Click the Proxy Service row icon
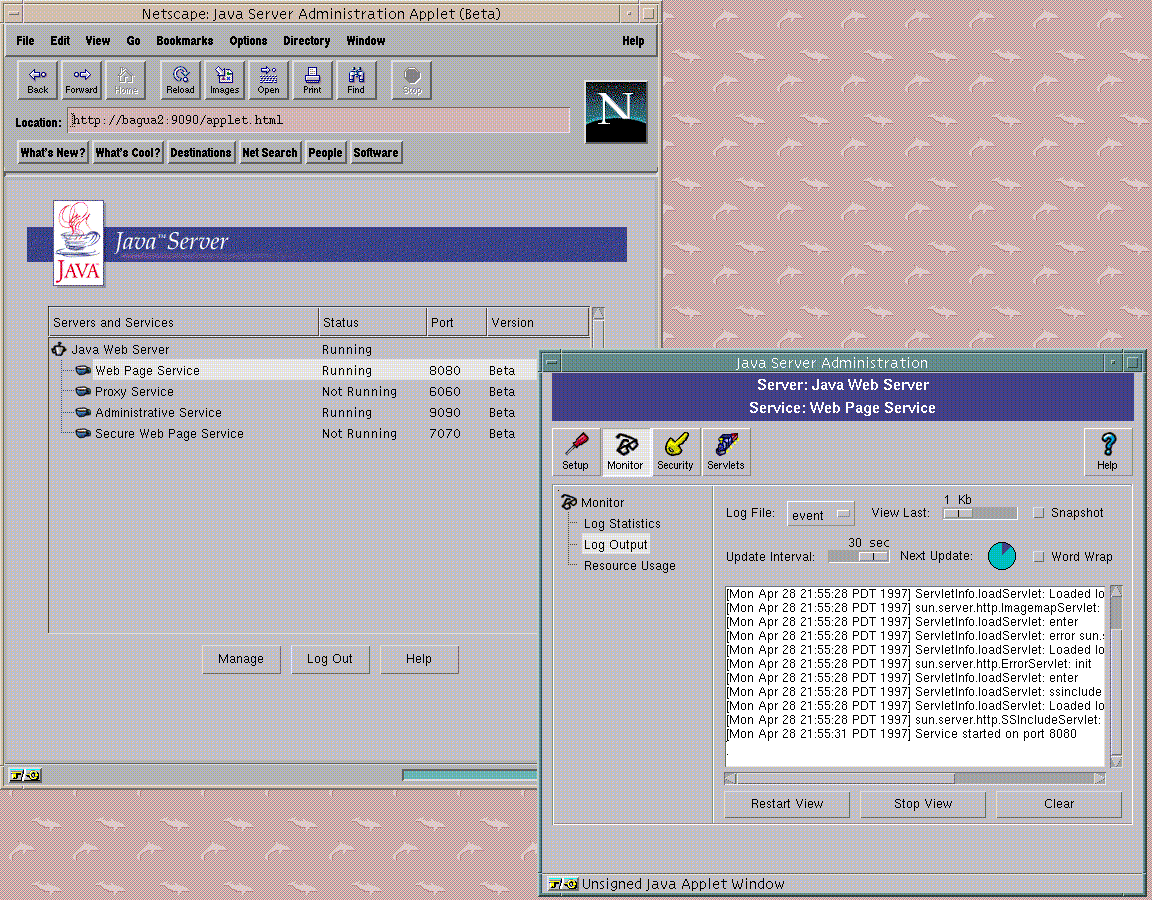The height and width of the screenshot is (900, 1152). 83,392
